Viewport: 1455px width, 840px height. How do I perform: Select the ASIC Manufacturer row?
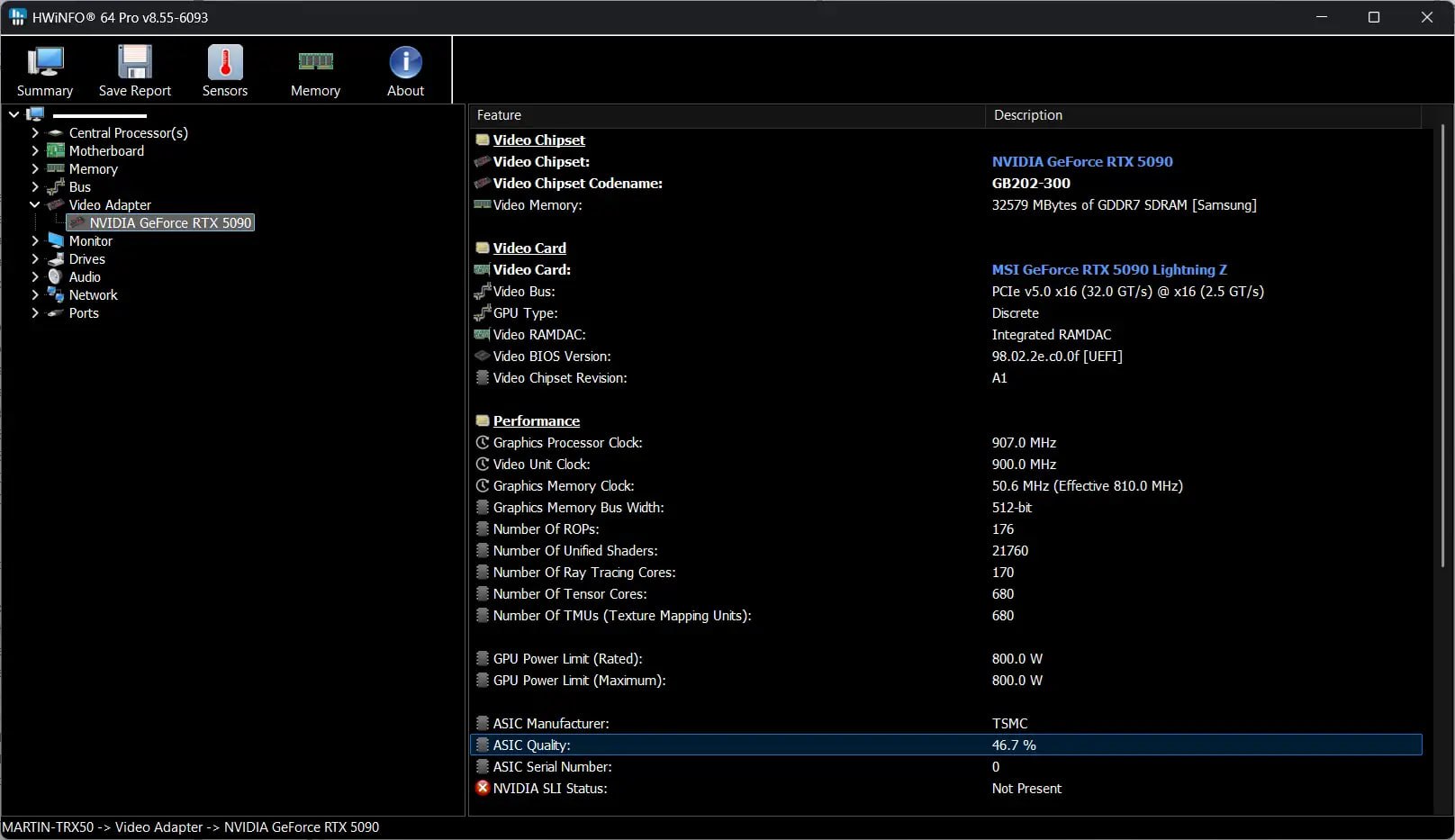click(x=946, y=723)
